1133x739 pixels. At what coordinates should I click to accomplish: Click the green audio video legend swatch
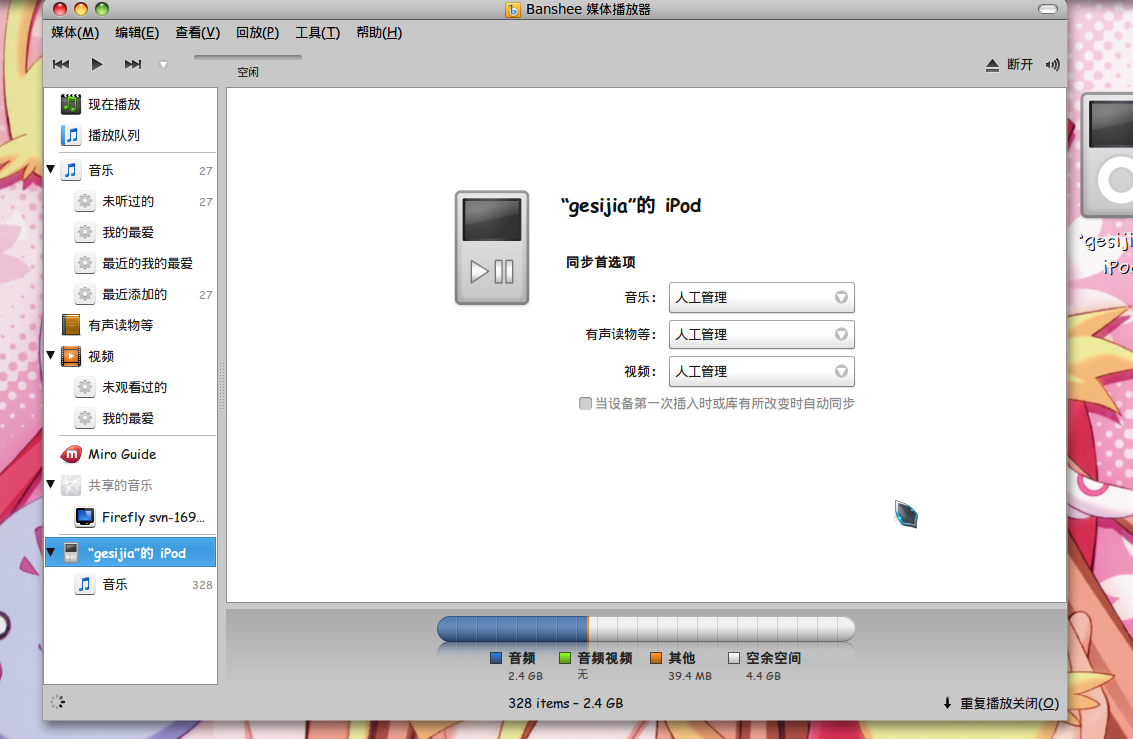[x=565, y=658]
